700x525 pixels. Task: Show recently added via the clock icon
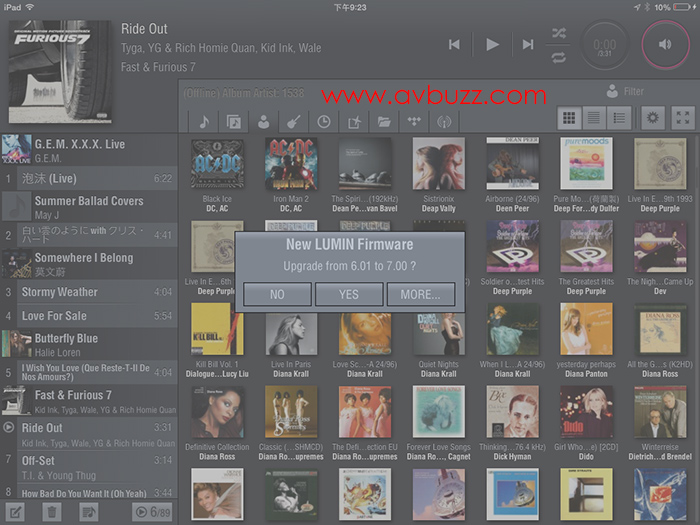pos(324,121)
